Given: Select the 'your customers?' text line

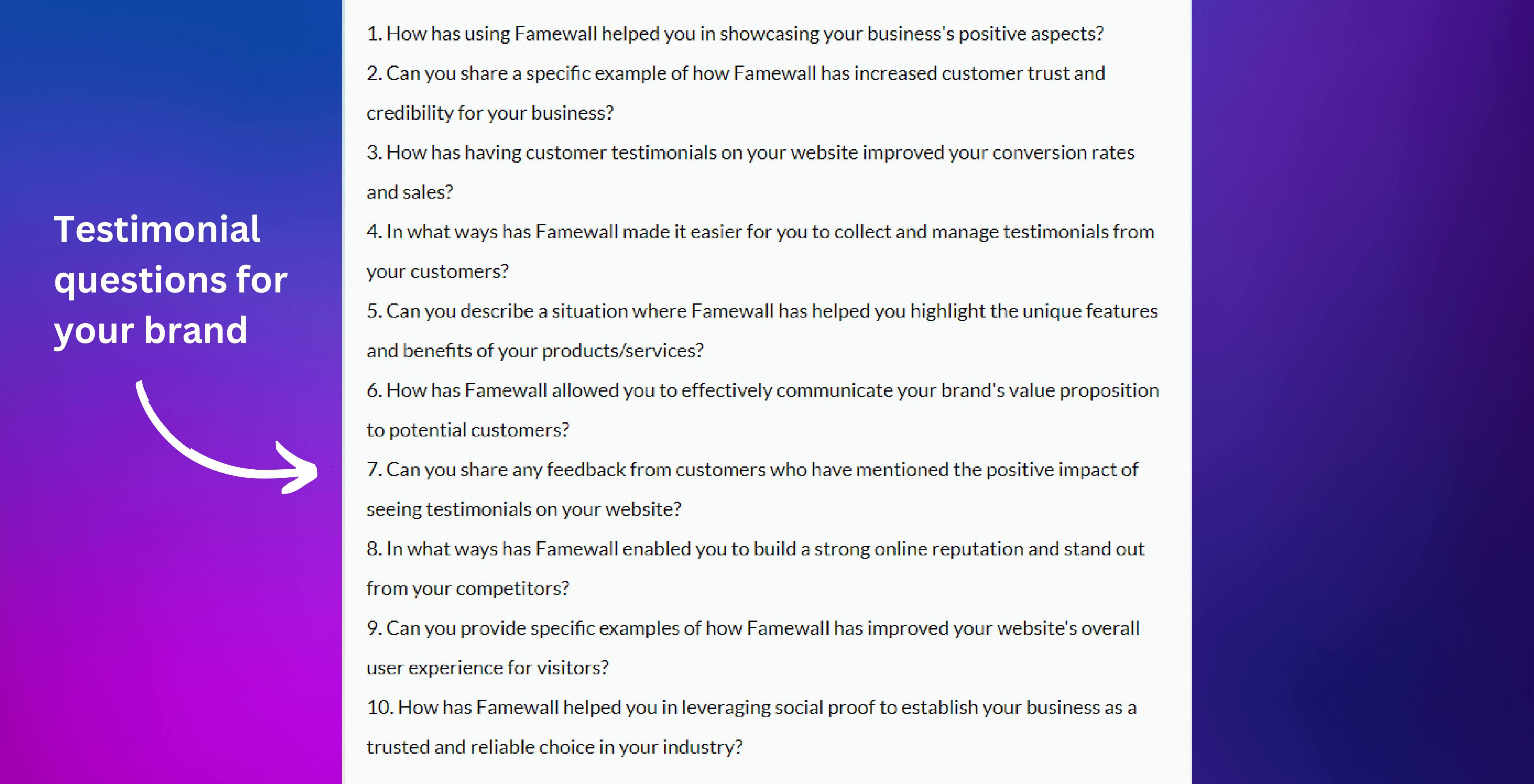Looking at the screenshot, I should [438, 271].
